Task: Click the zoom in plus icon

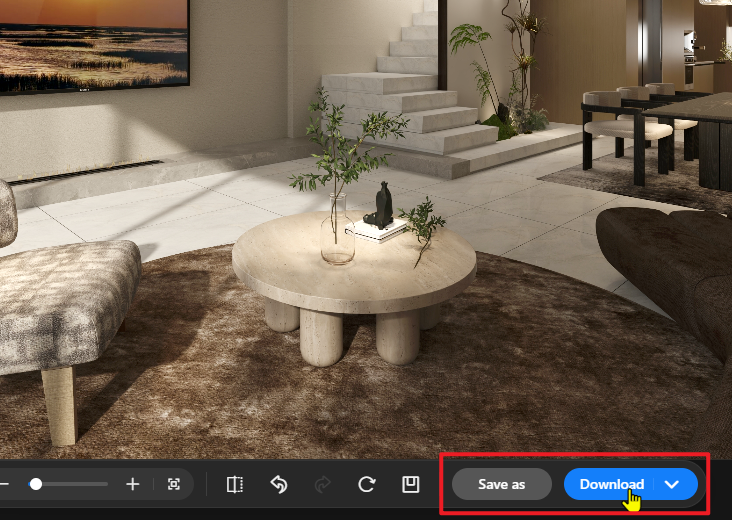Action: 132,484
